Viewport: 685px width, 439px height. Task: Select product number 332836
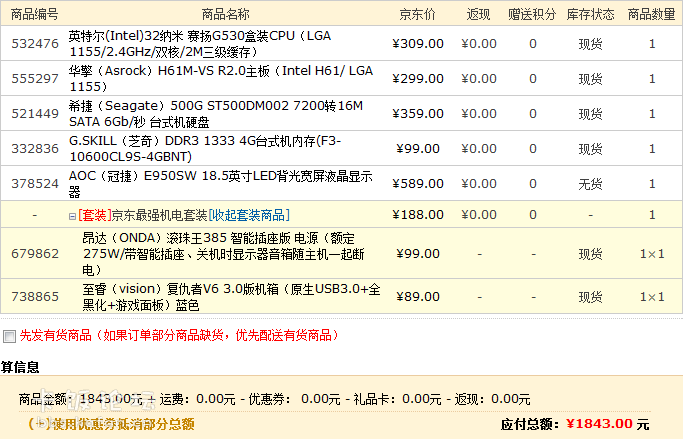[35, 149]
